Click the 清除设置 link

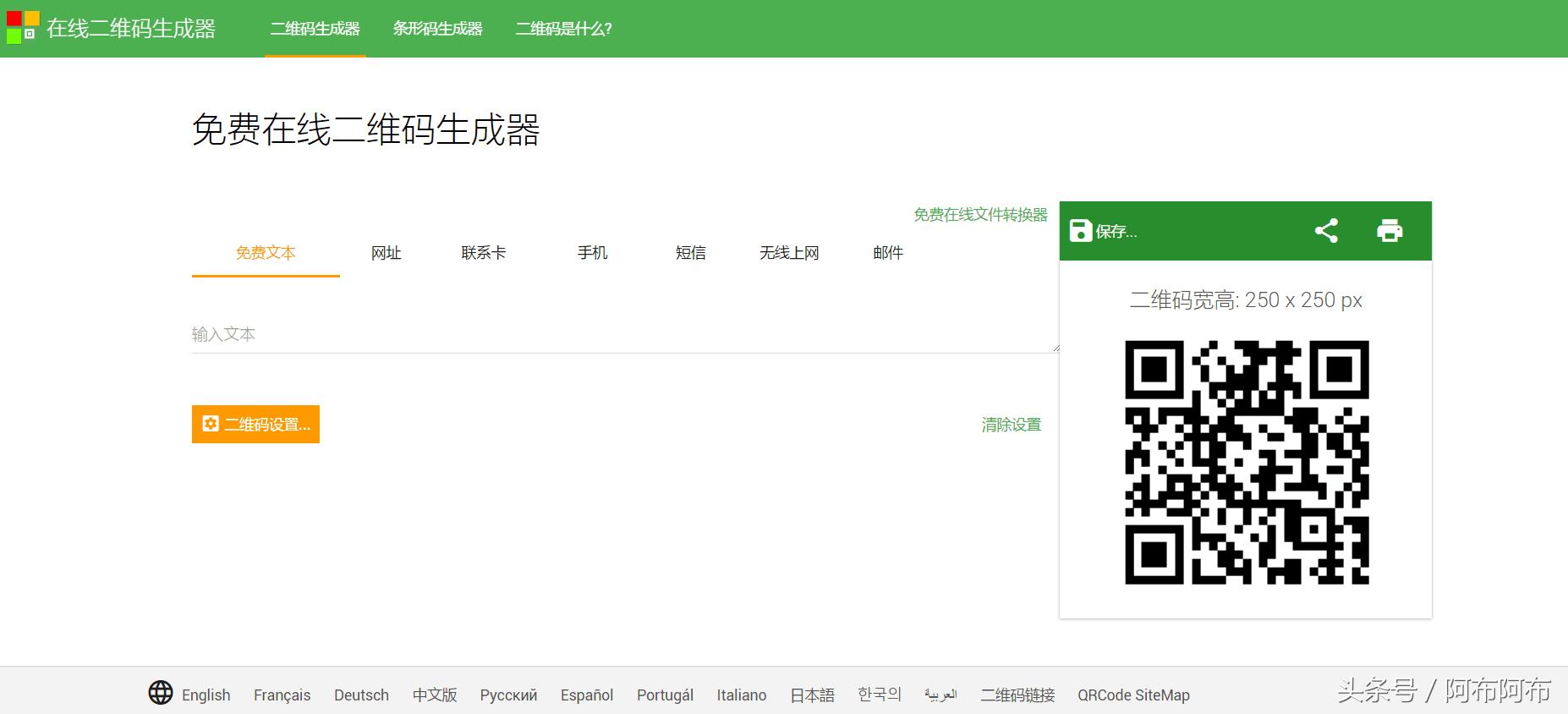click(x=1012, y=425)
